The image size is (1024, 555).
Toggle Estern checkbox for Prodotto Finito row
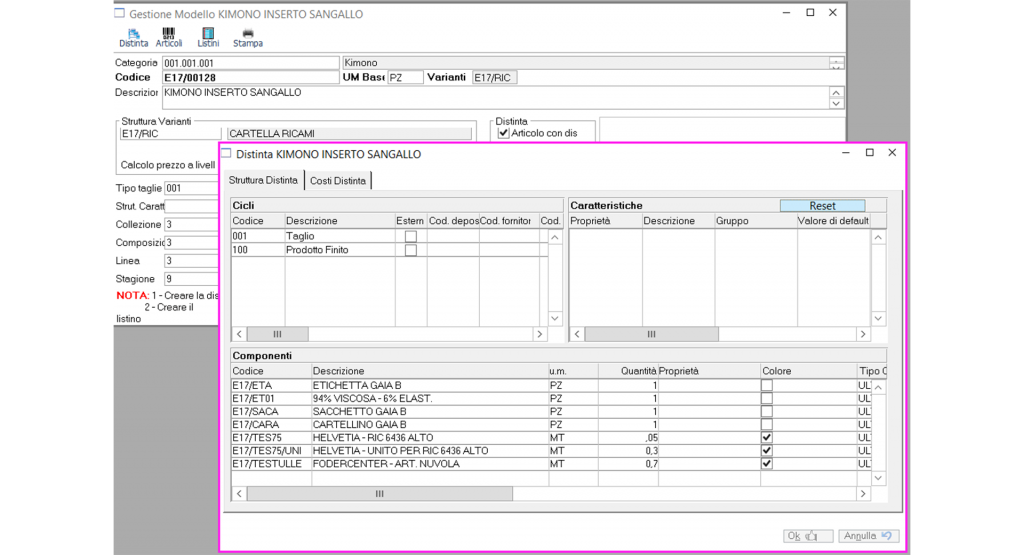coord(411,250)
